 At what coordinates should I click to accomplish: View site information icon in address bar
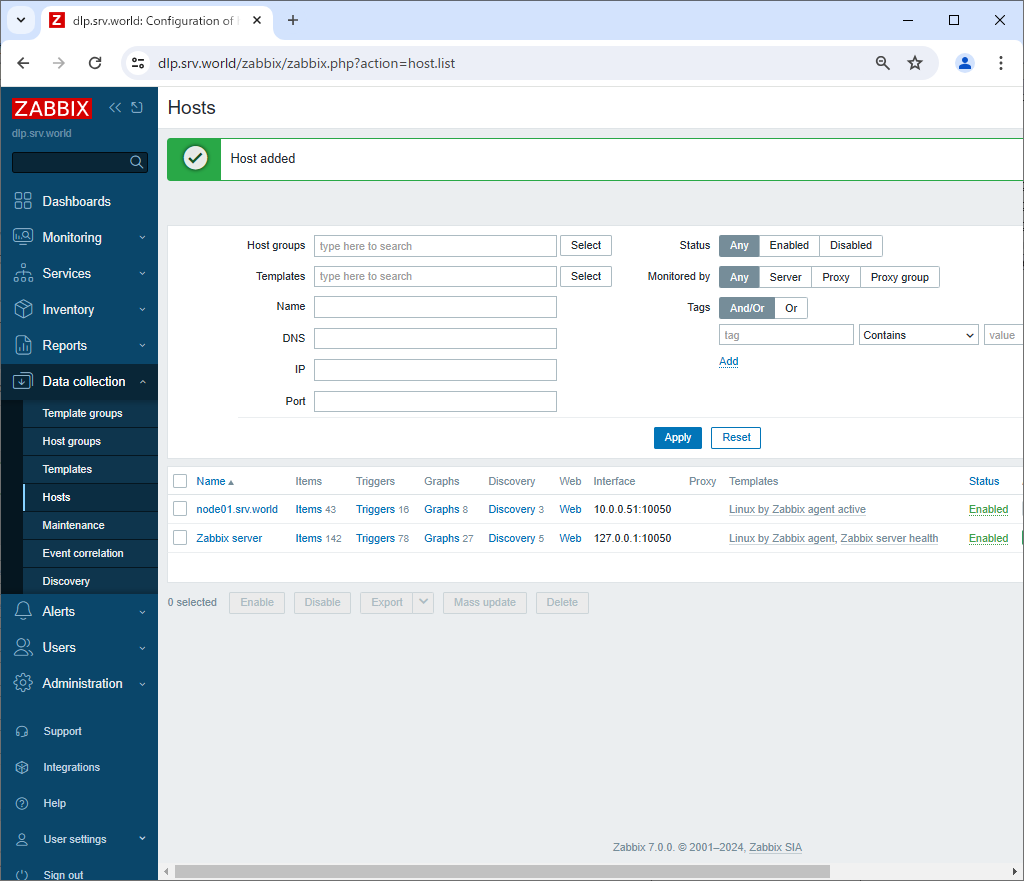pos(138,63)
